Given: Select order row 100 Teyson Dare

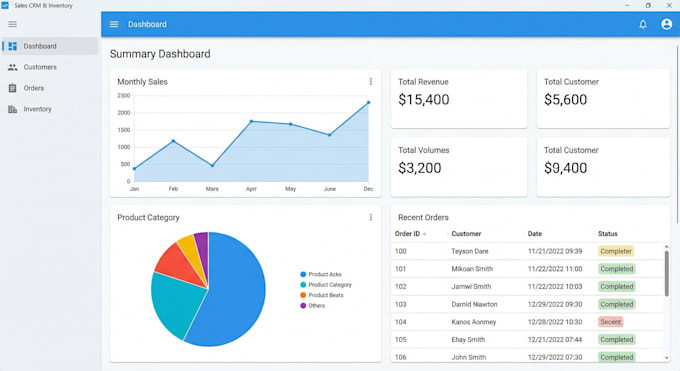Looking at the screenshot, I should click(x=527, y=251).
